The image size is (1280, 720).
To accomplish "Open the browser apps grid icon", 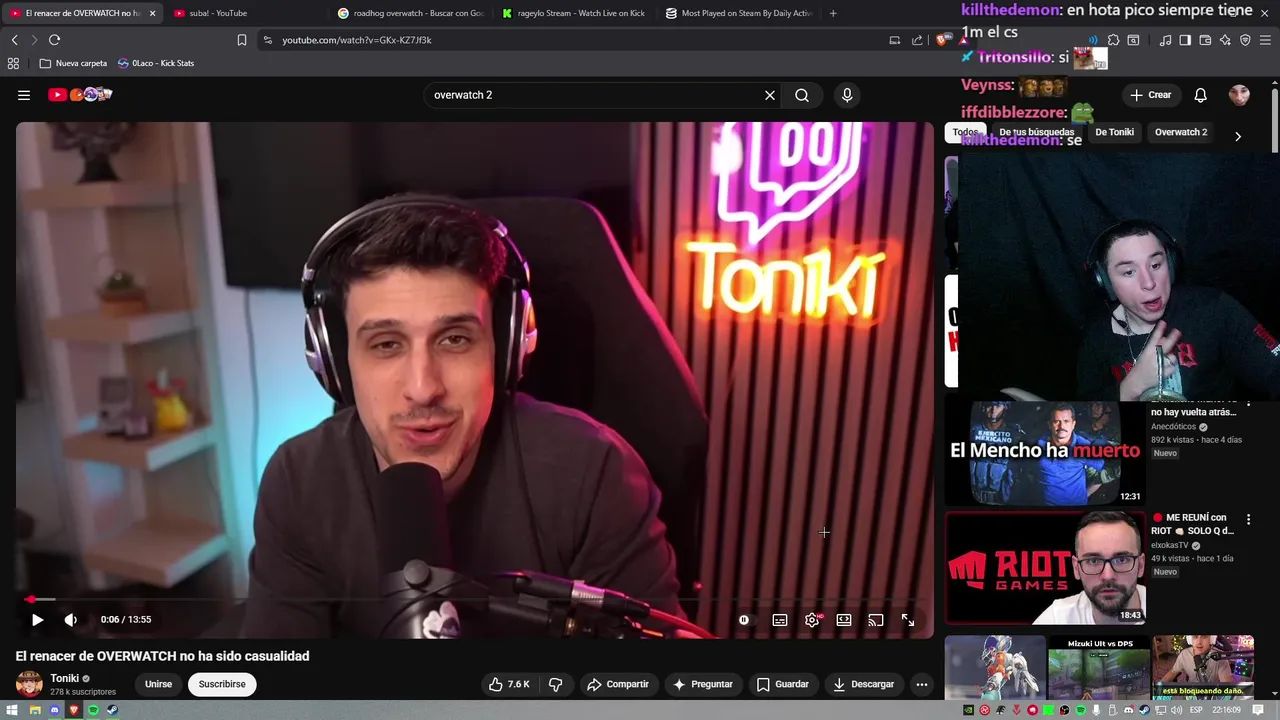I will coord(13,63).
